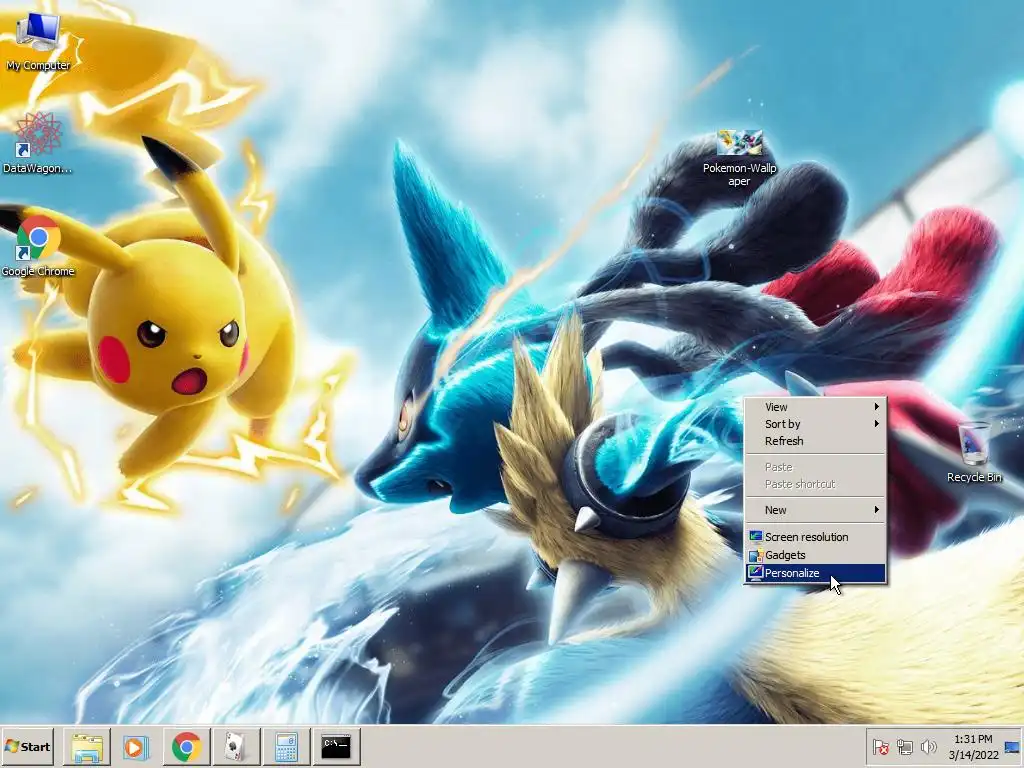Open Chrome from the taskbar
Image resolution: width=1024 pixels, height=768 pixels.
[186, 746]
